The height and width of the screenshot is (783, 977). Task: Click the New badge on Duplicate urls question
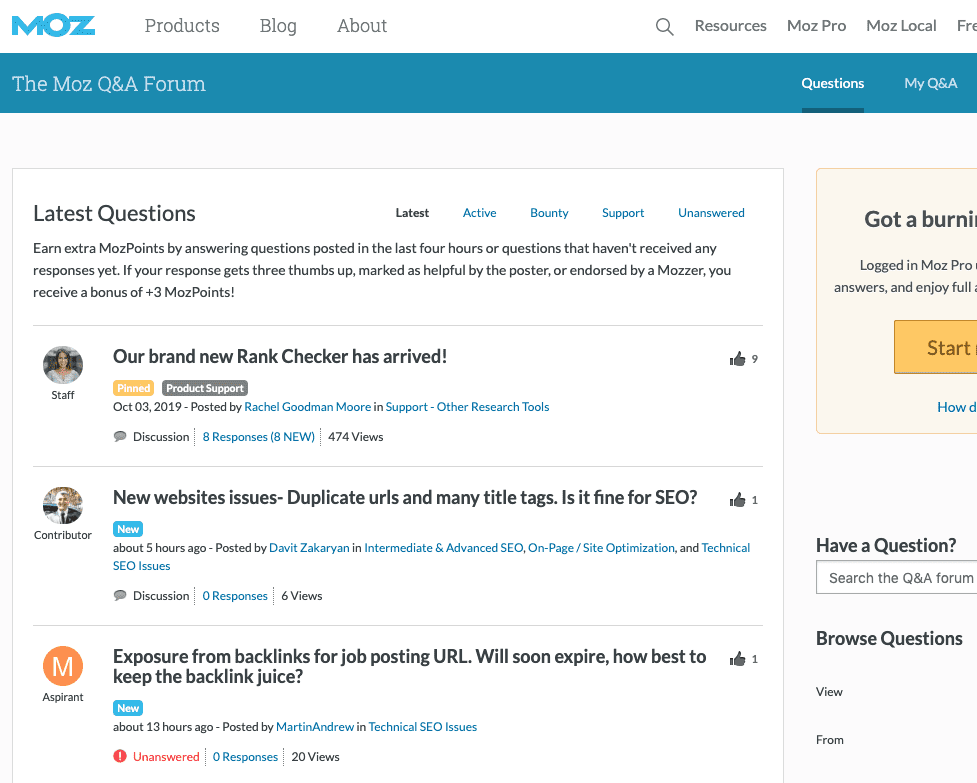click(128, 529)
